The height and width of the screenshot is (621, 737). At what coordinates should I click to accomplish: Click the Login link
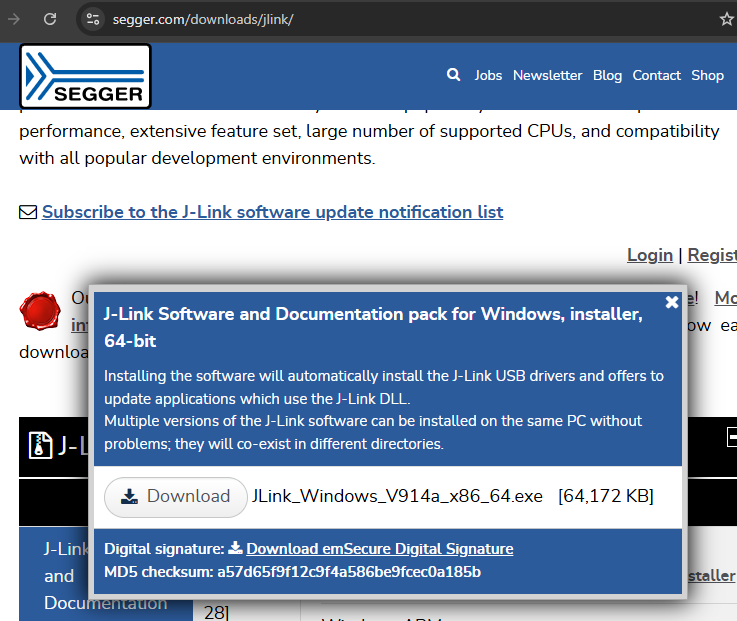click(x=650, y=255)
